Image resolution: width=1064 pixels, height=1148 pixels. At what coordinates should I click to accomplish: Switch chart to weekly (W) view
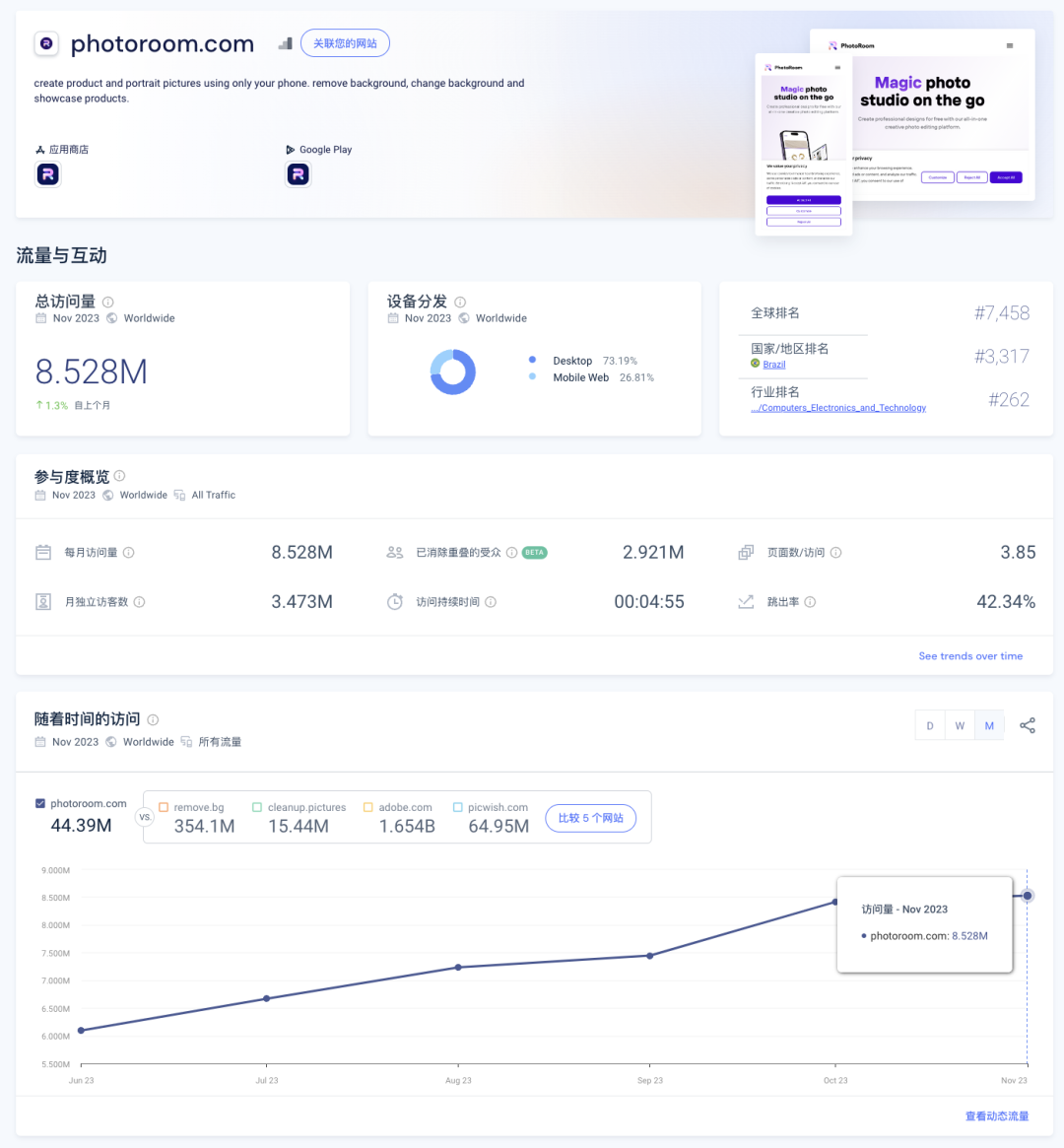pos(960,725)
